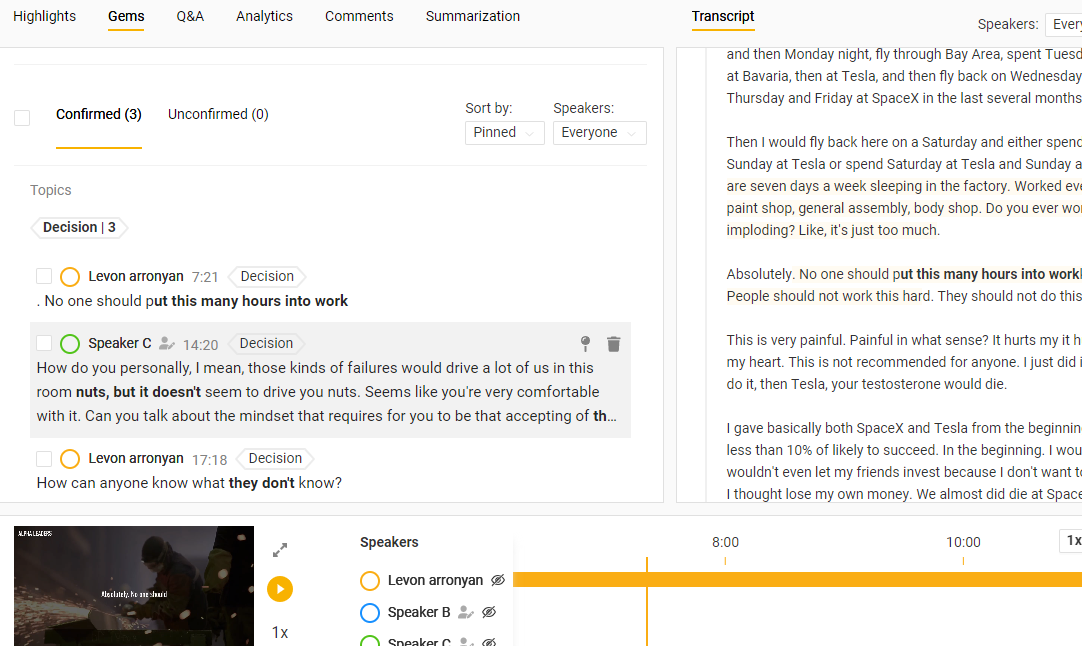This screenshot has width=1082, height=646.
Task: Jump to timestamp 7:21
Action: coord(205,277)
